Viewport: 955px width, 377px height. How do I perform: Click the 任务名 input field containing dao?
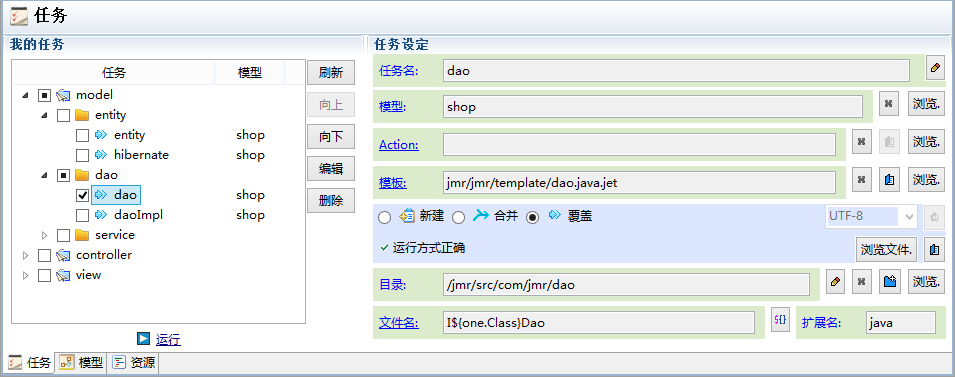[676, 70]
